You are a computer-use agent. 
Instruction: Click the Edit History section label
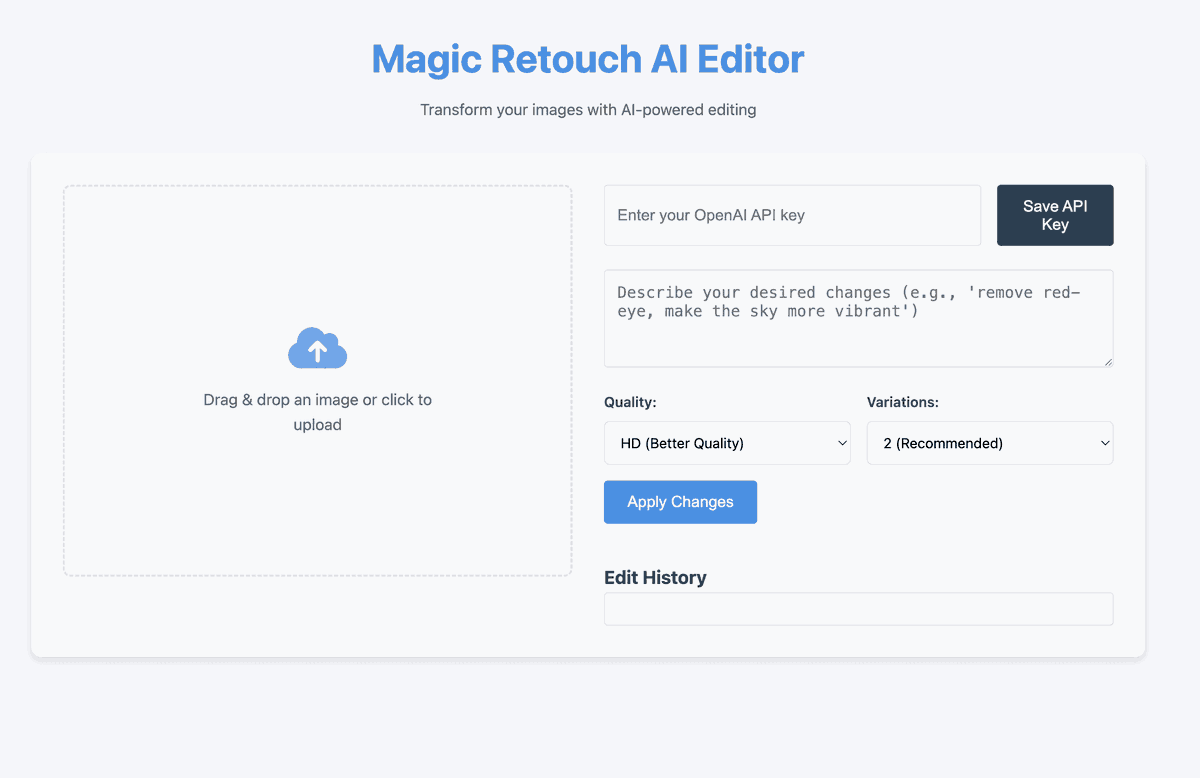[655, 577]
